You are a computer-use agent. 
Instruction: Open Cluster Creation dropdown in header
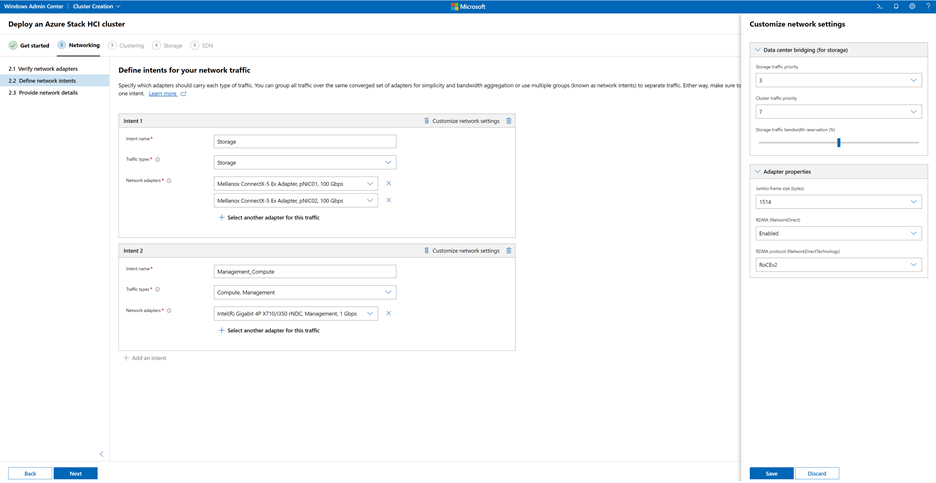(x=96, y=6)
